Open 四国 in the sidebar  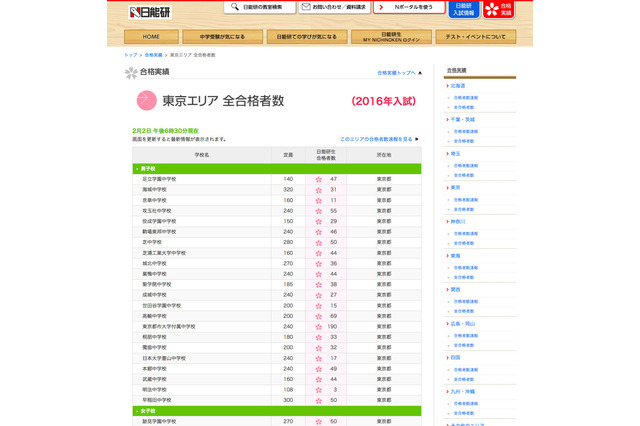455,357
